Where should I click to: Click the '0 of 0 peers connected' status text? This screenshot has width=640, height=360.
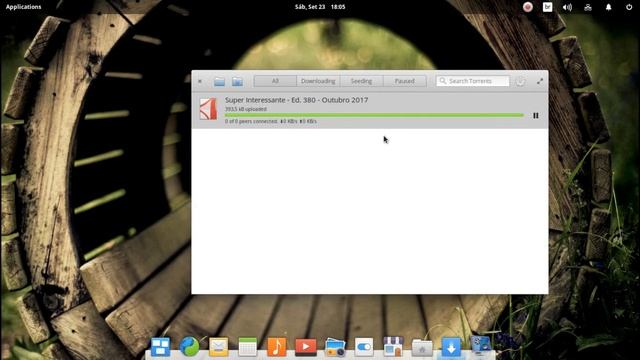(251, 121)
